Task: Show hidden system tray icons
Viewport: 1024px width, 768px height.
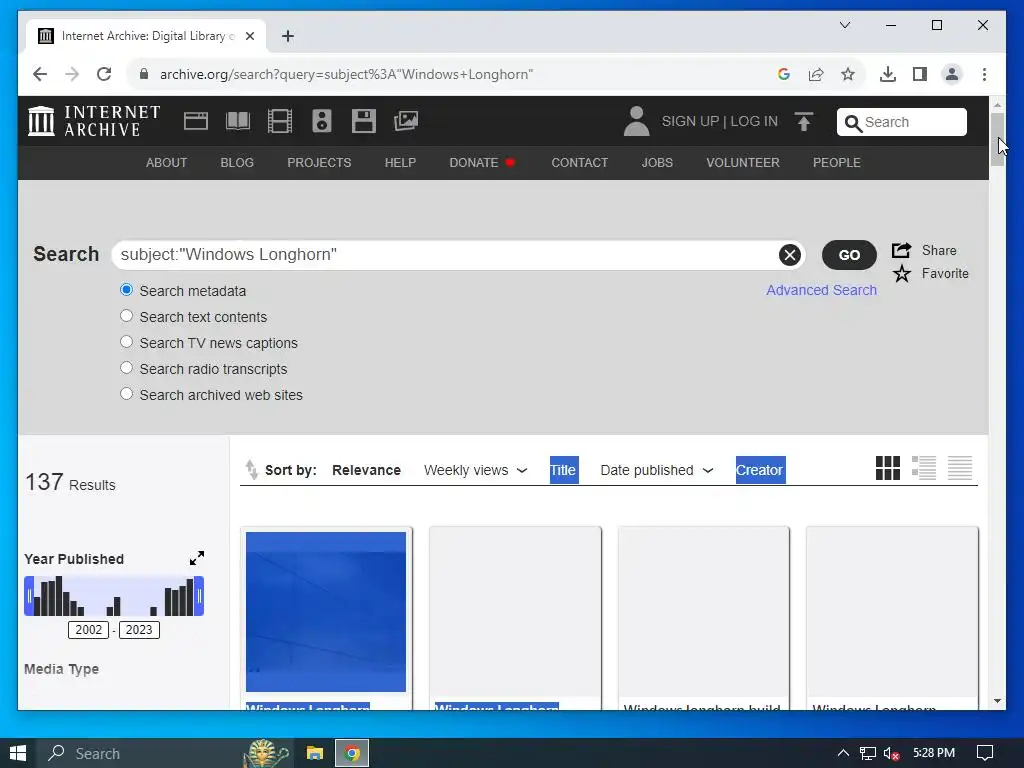Action: 843,753
